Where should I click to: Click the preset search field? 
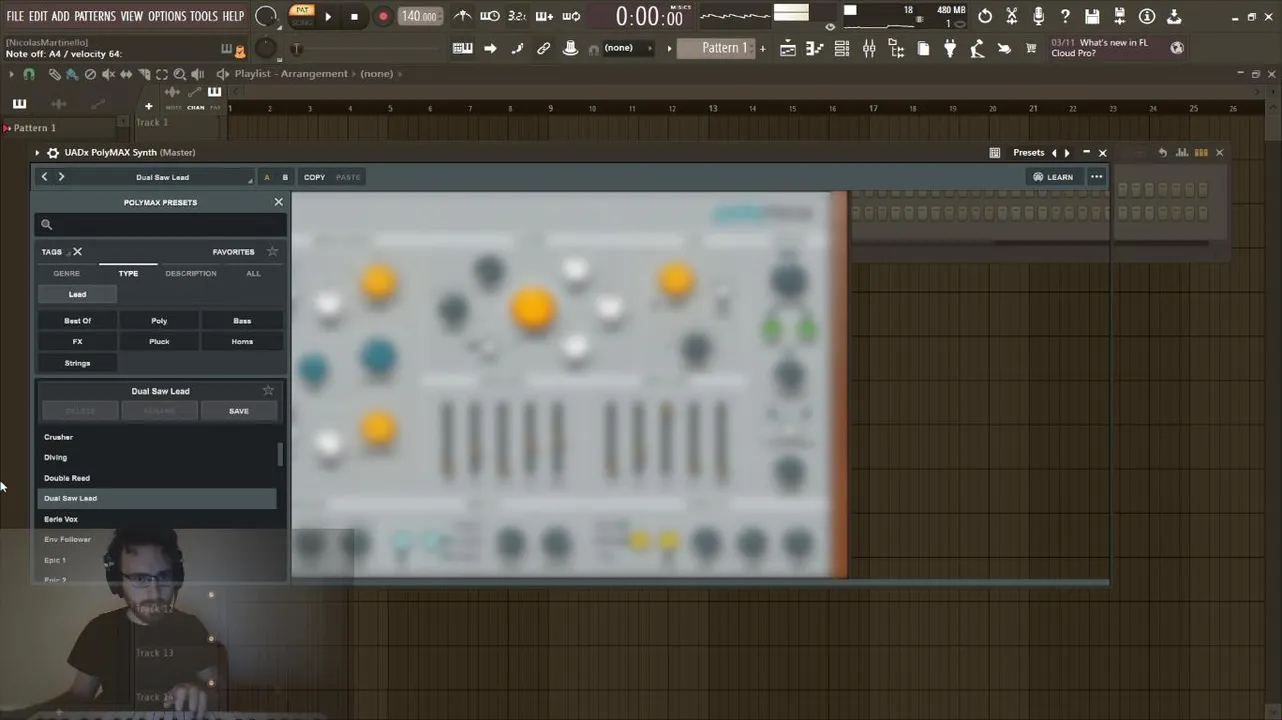coord(160,225)
